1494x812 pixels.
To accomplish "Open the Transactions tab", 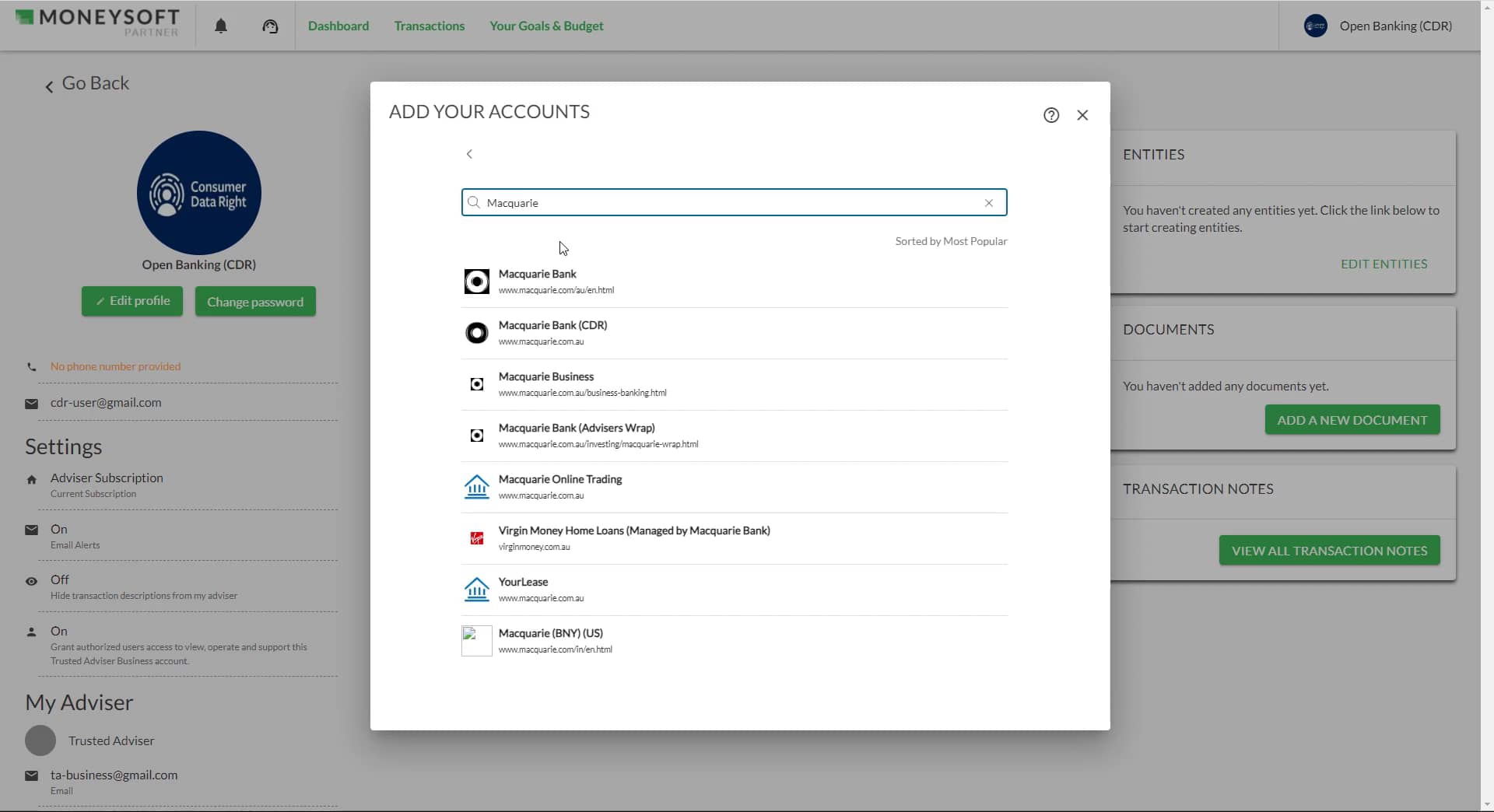I will (429, 26).
